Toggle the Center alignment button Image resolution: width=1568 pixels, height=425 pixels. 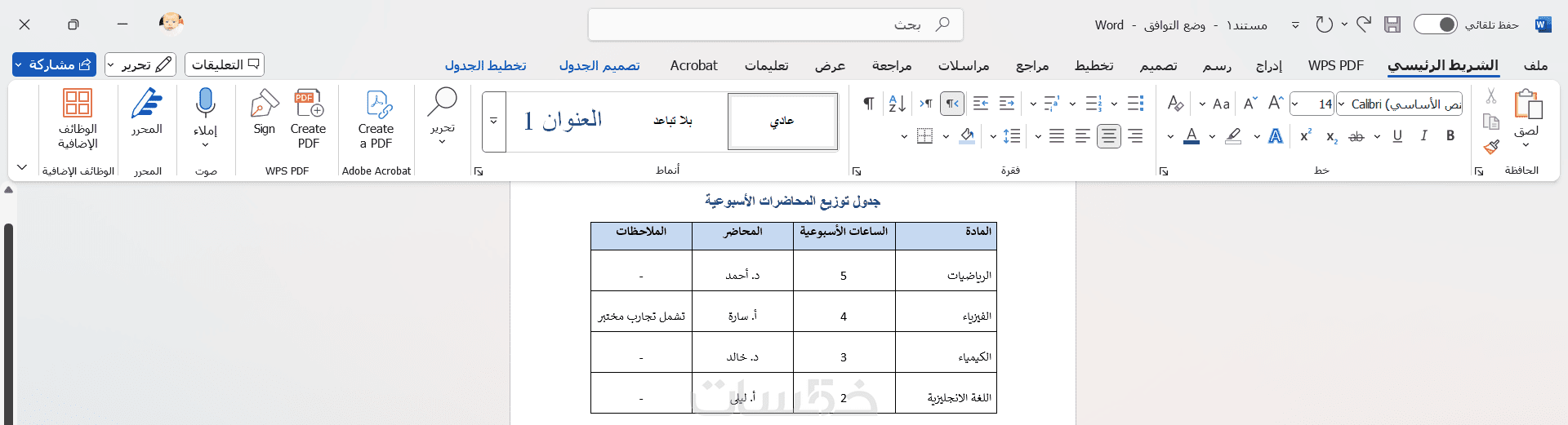pyautogui.click(x=1109, y=136)
